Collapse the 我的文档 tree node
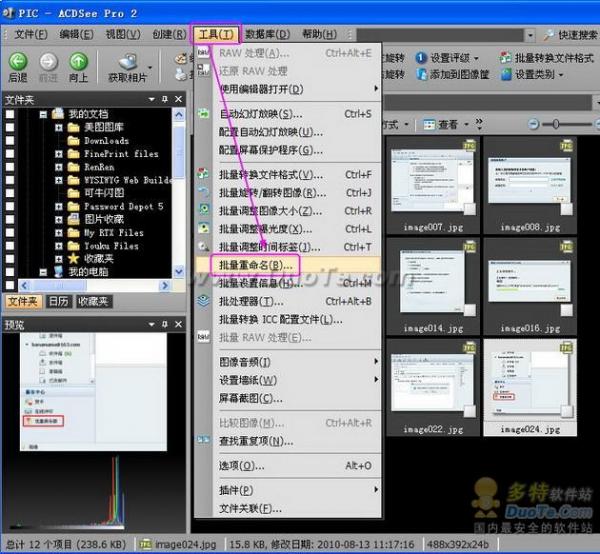Viewport: 600px width, 554px height. [x=43, y=114]
